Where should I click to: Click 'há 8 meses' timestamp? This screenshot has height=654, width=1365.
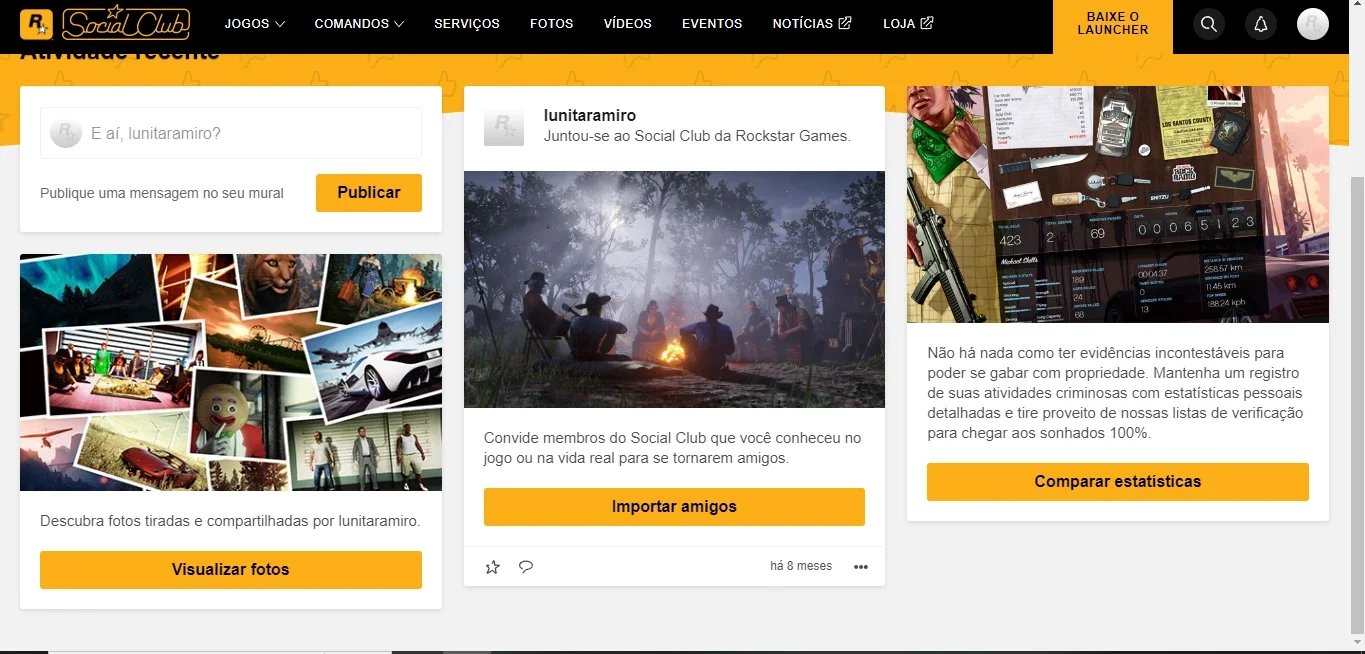[801, 566]
